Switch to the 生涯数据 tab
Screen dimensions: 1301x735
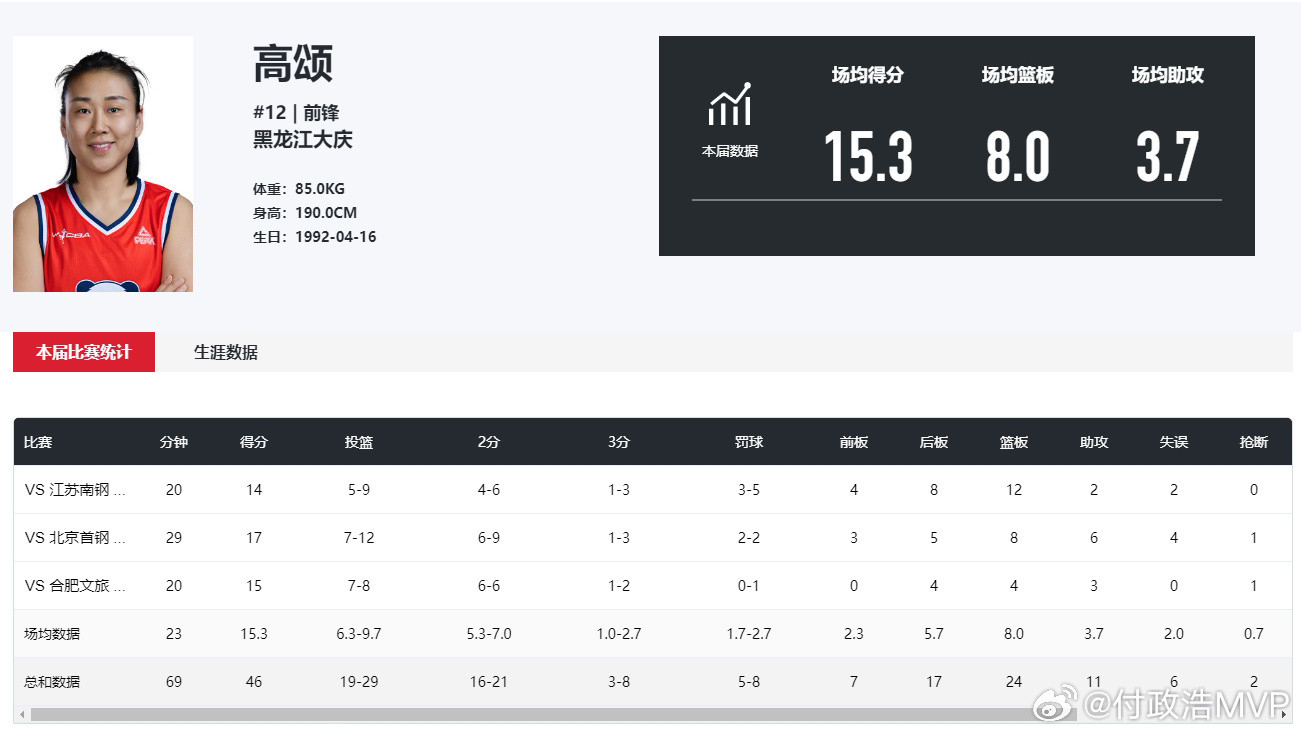(x=226, y=352)
